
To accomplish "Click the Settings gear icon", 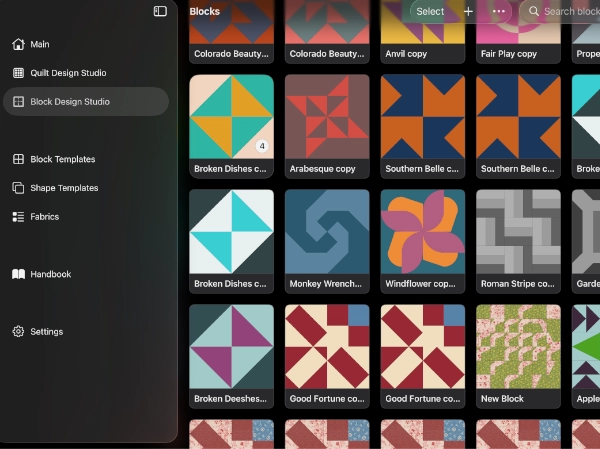I will pyautogui.click(x=18, y=331).
